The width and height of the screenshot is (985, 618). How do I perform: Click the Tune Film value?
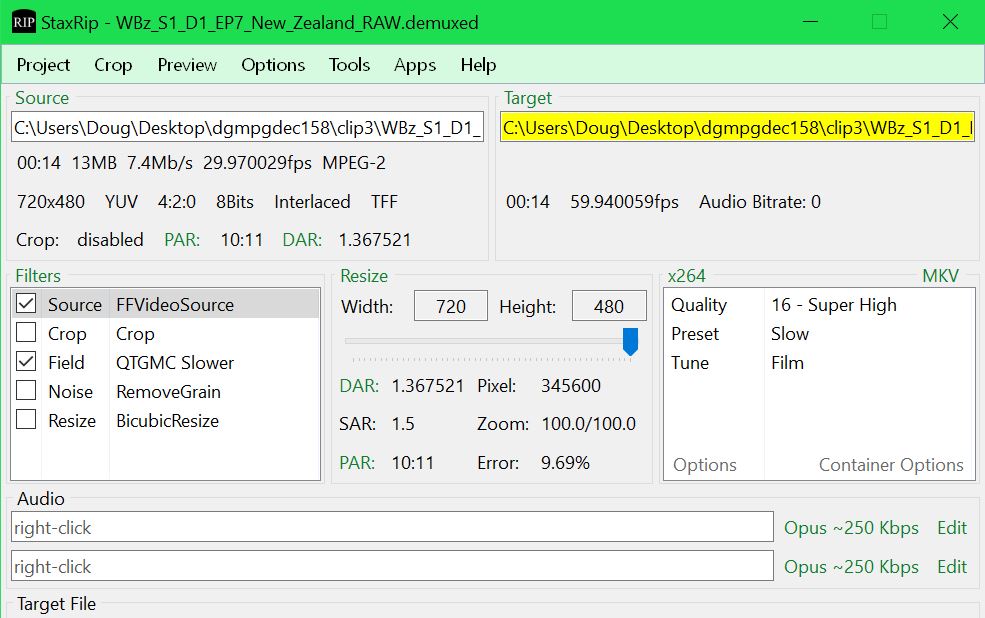click(787, 362)
